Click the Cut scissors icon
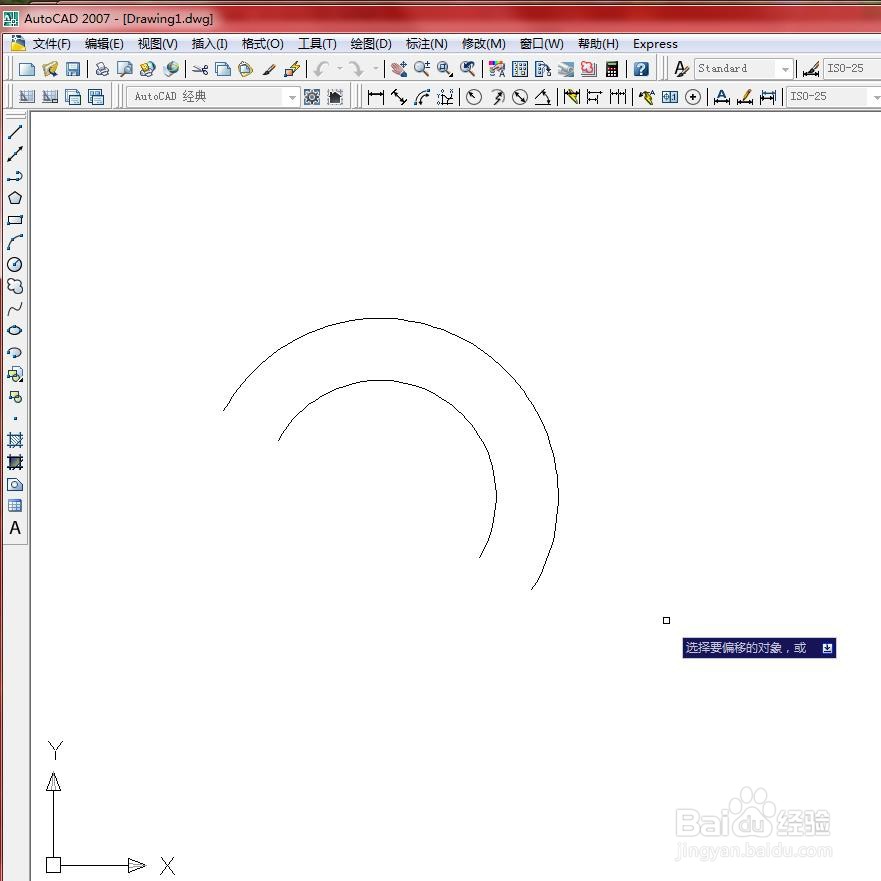Image resolution: width=881 pixels, height=881 pixels. (x=199, y=69)
